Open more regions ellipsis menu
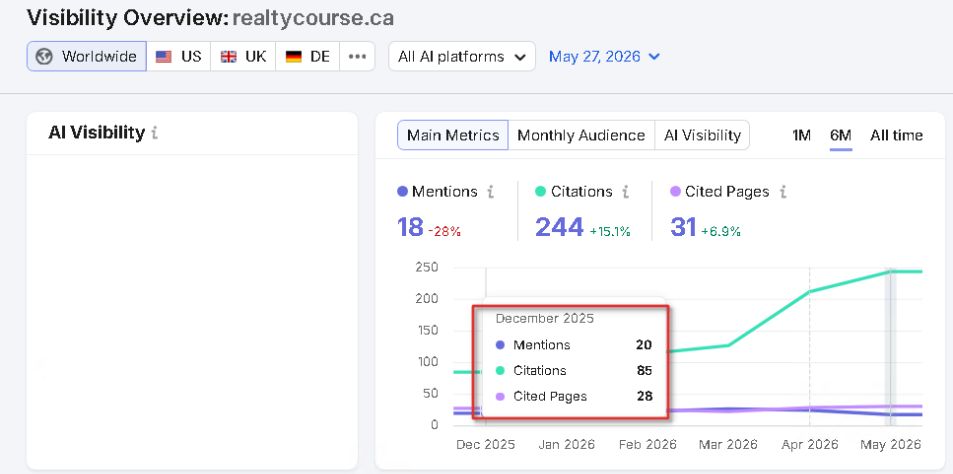The width and height of the screenshot is (953, 474). [357, 57]
